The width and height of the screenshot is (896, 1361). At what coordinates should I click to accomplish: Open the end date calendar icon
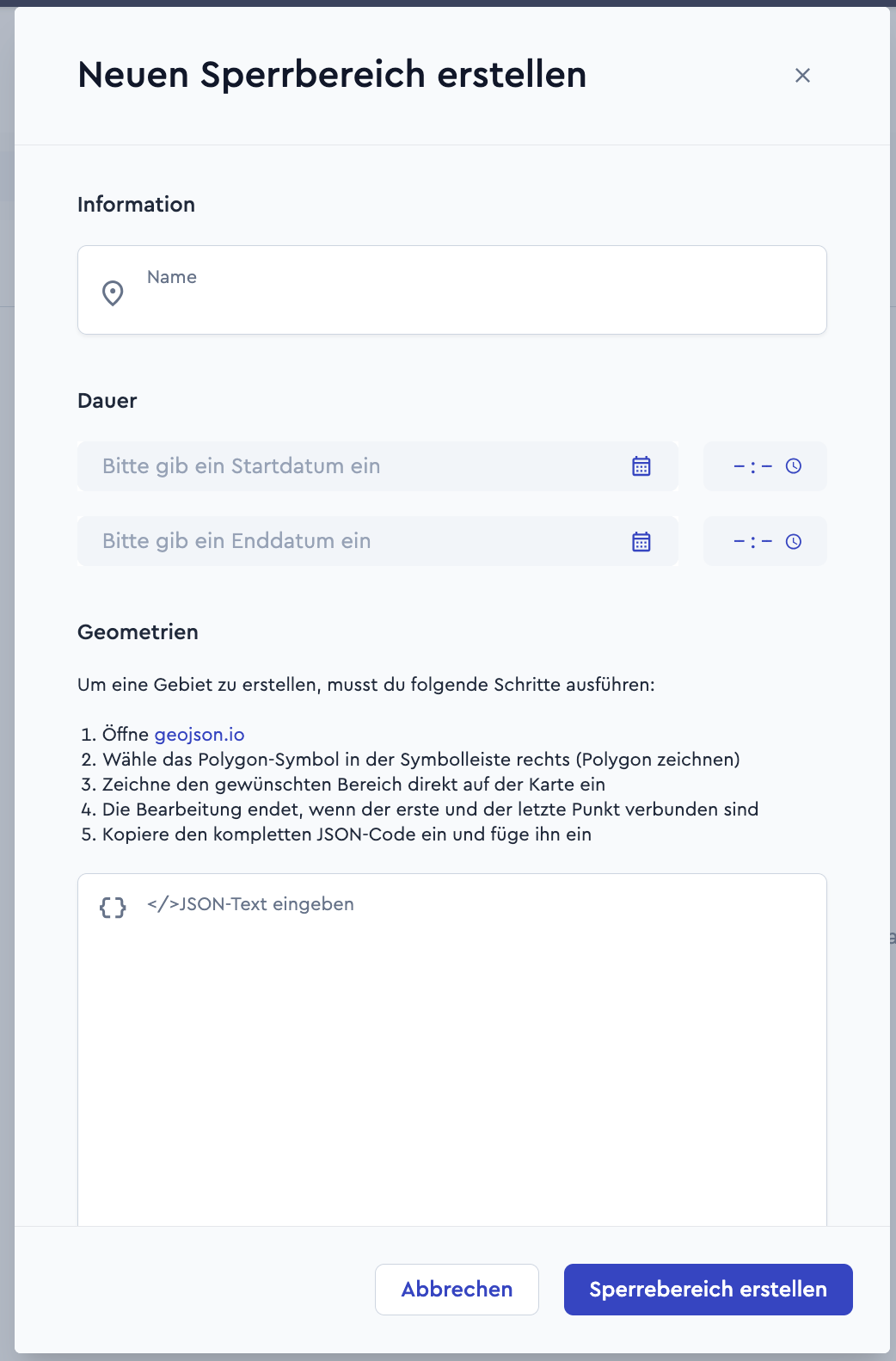coord(641,541)
